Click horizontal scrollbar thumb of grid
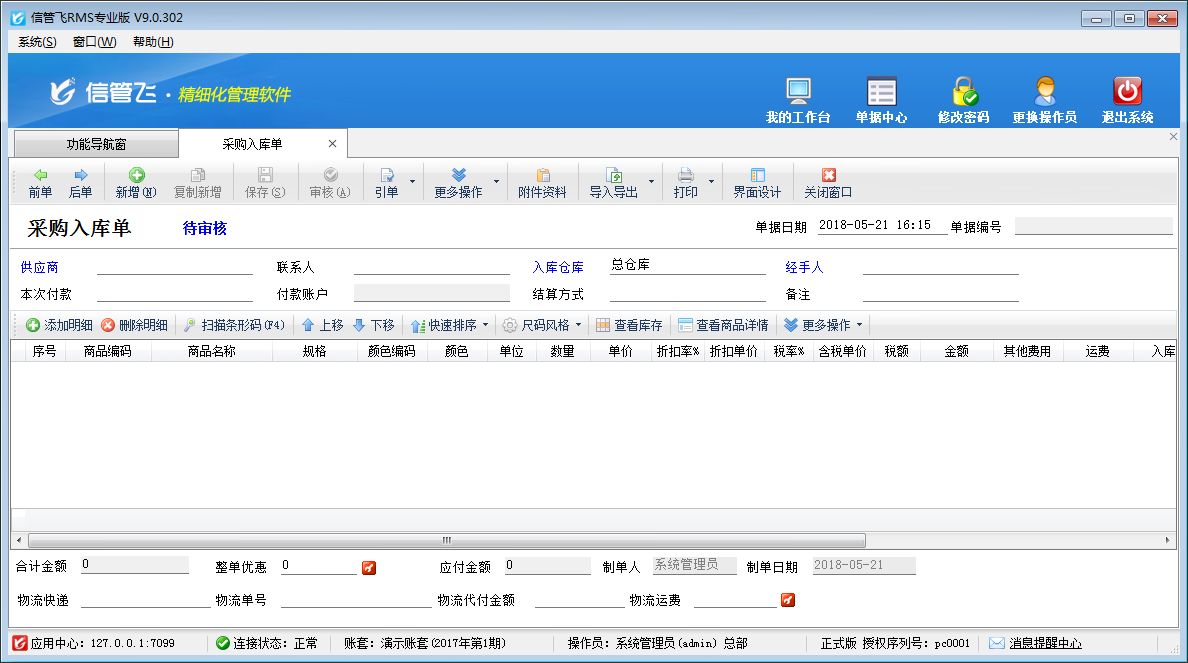1188x663 pixels. (x=447, y=540)
